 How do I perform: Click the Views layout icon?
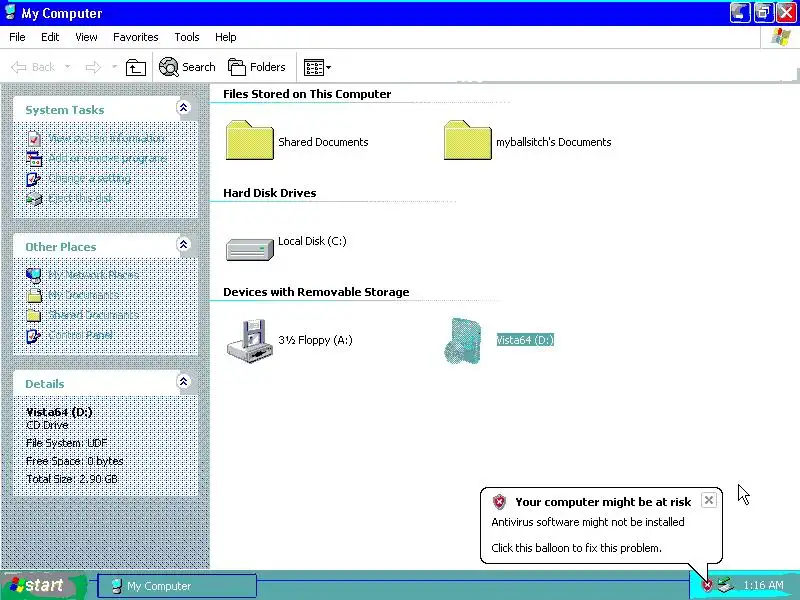[x=313, y=67]
